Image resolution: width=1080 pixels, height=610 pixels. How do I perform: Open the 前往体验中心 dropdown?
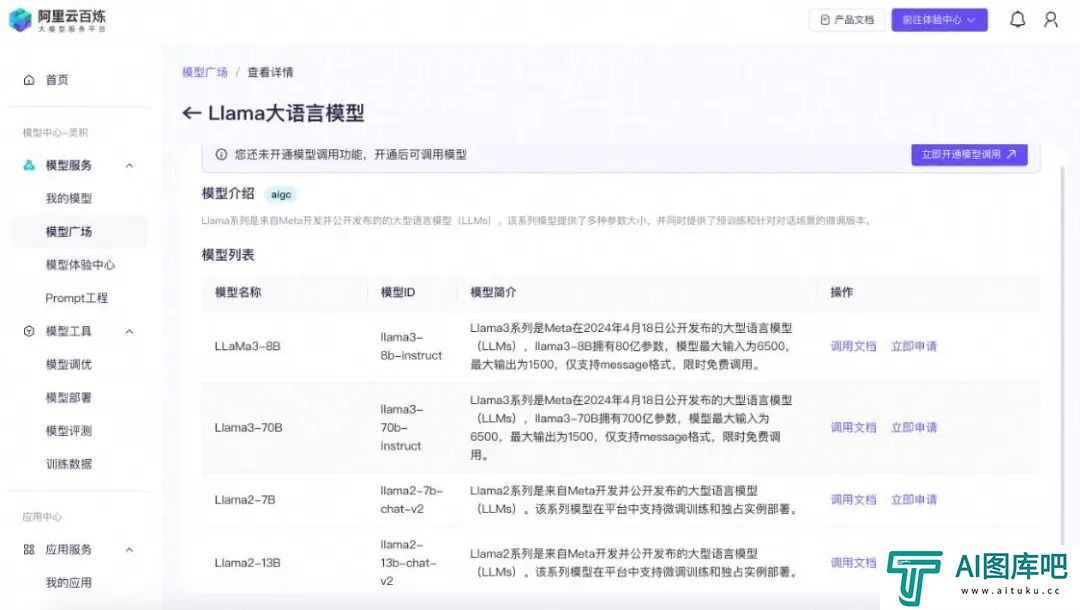[x=939, y=19]
